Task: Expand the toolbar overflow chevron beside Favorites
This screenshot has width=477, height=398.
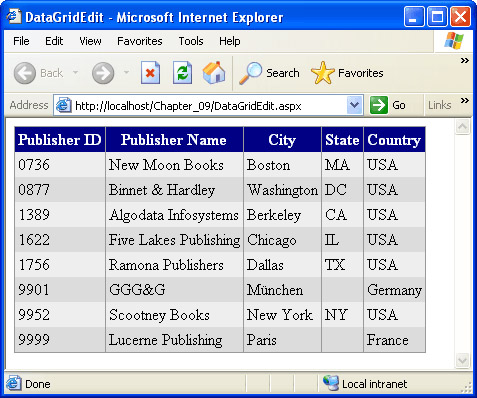Action: click(x=465, y=61)
